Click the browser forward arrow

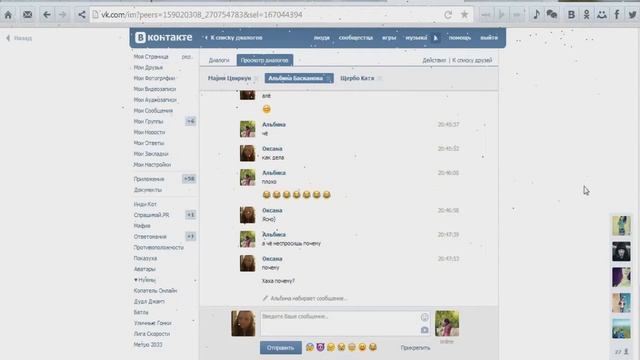point(62,15)
